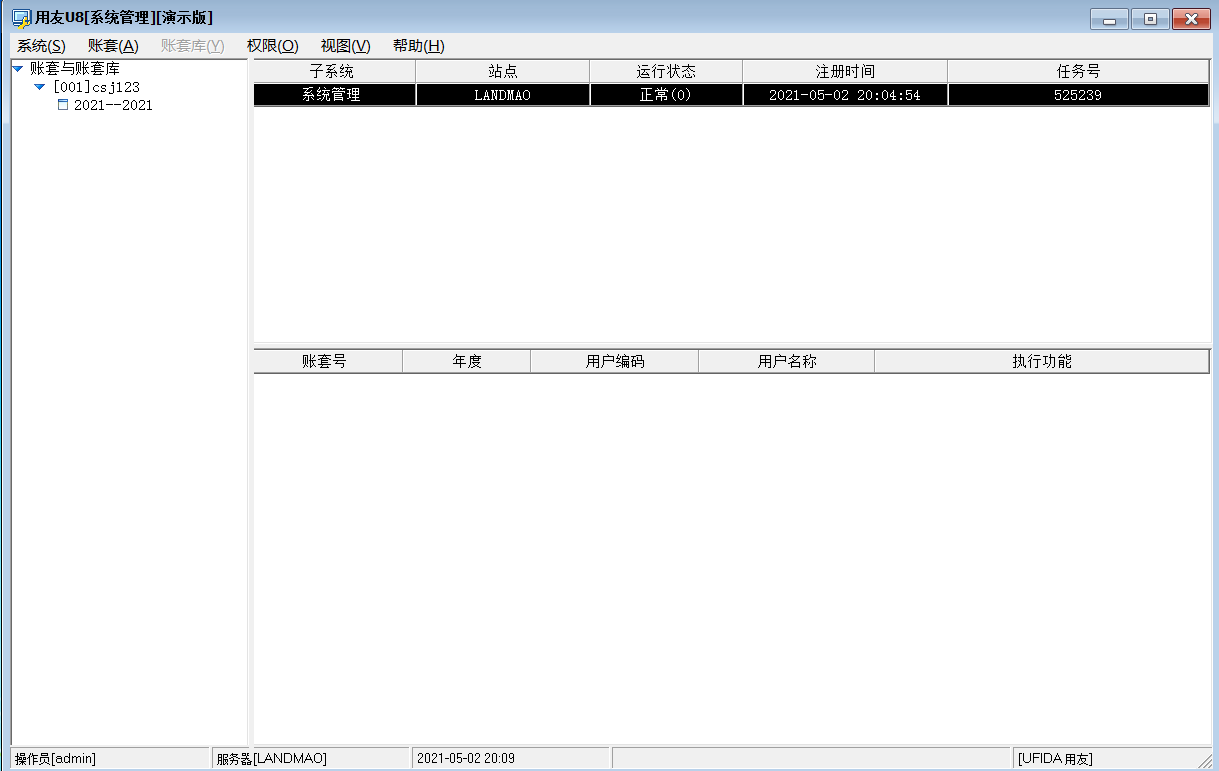Click the [UFIDA 用友] status bar section
This screenshot has width=1219, height=771.
click(x=1110, y=758)
